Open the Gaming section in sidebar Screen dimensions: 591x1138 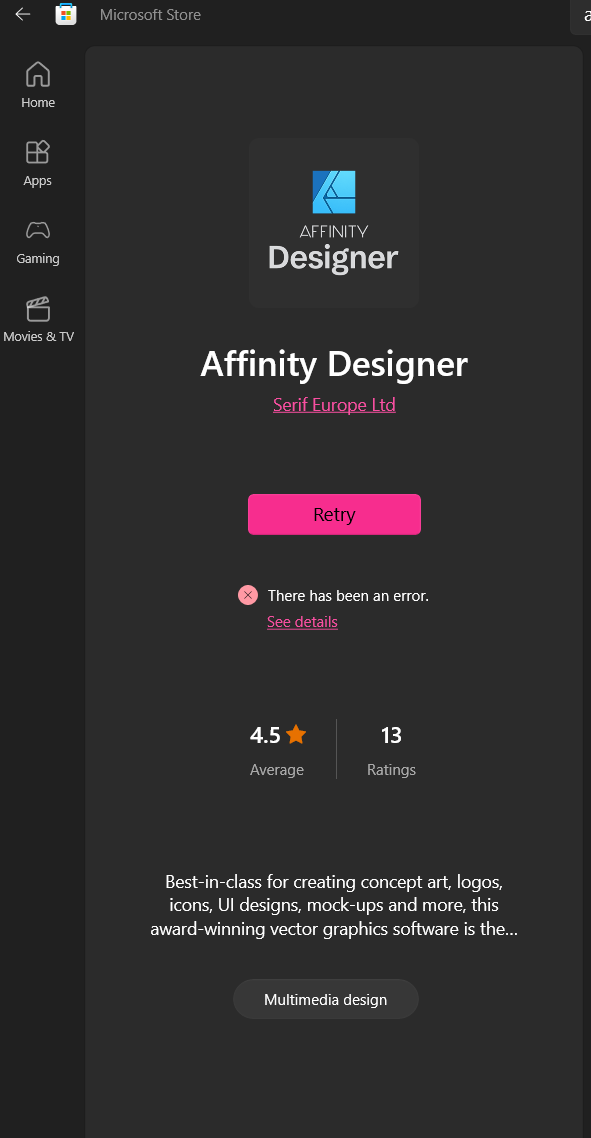click(38, 242)
